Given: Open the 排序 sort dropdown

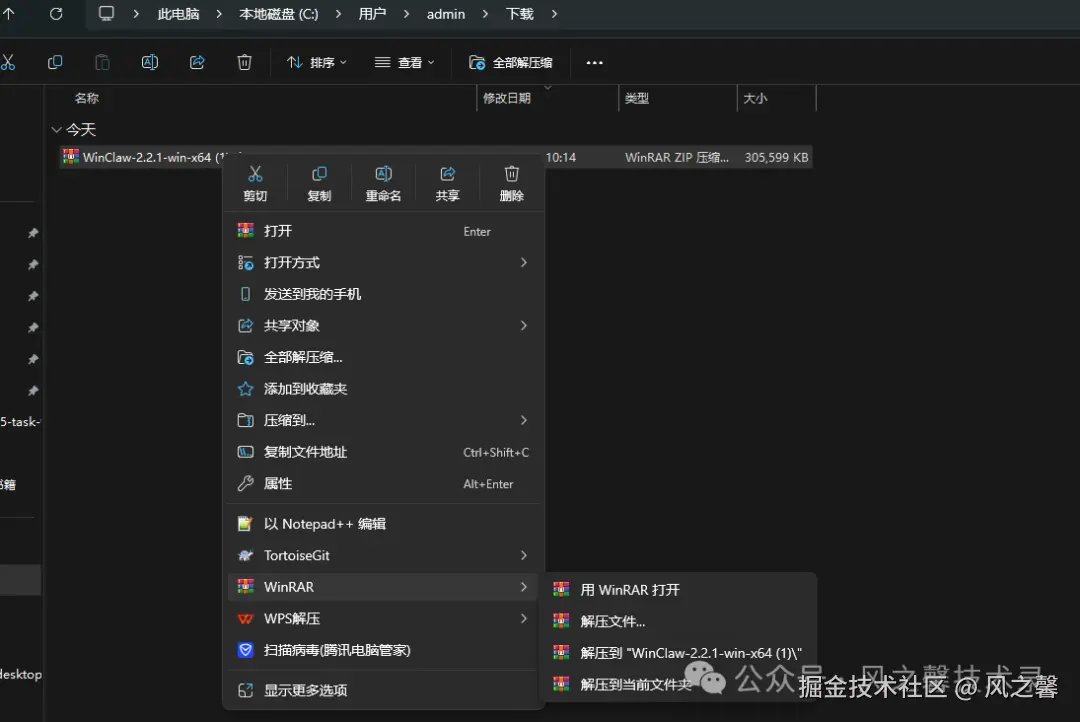Looking at the screenshot, I should point(316,63).
